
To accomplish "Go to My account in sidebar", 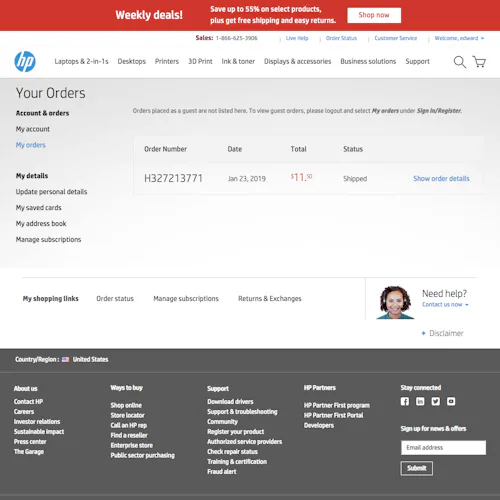I will point(33,129).
